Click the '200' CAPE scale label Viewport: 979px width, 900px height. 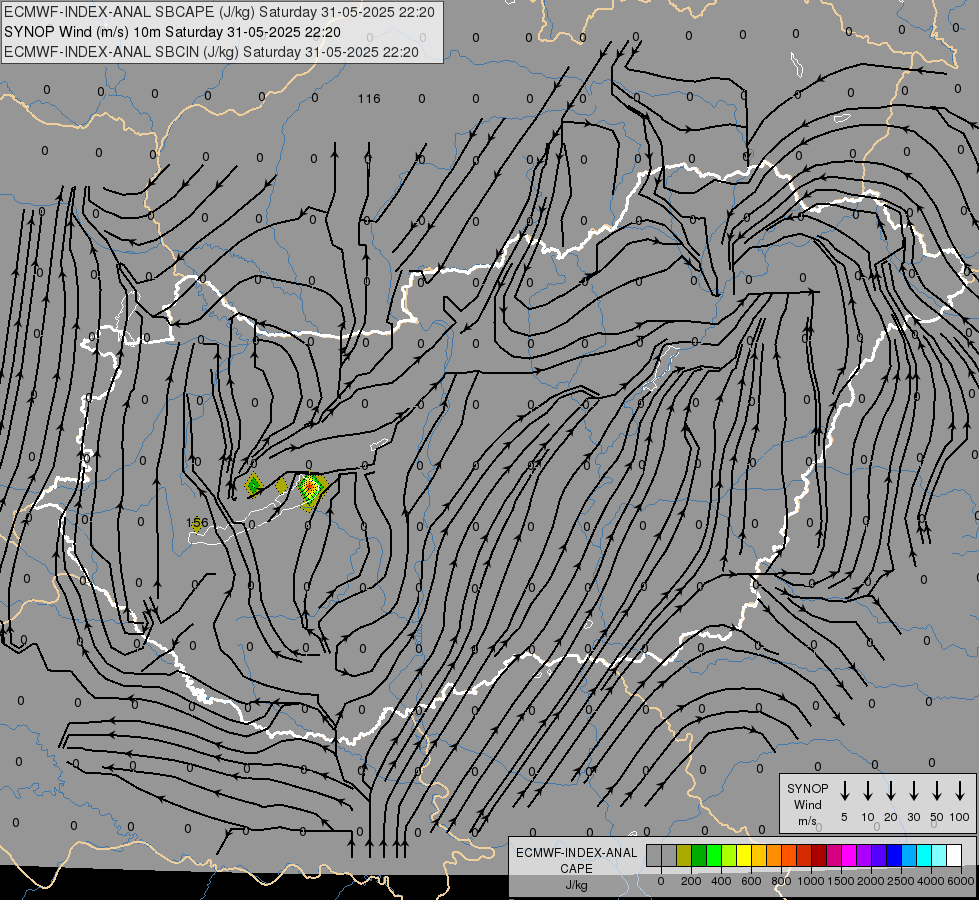[691, 881]
